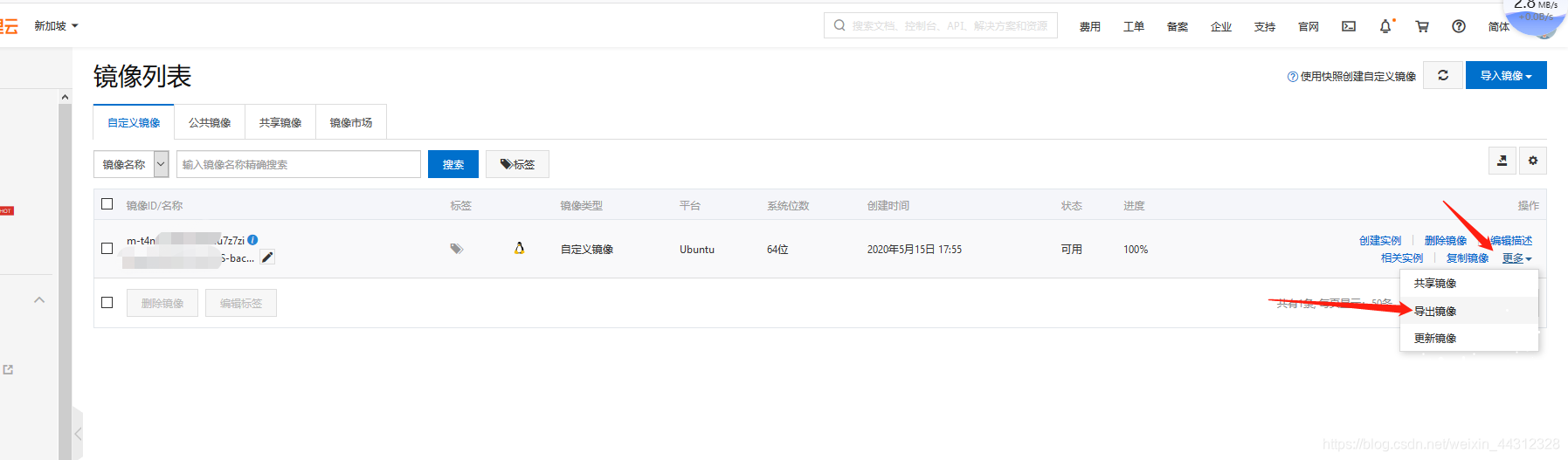The height and width of the screenshot is (460, 1568).
Task: Click the blue 搜索 button
Action: [453, 164]
